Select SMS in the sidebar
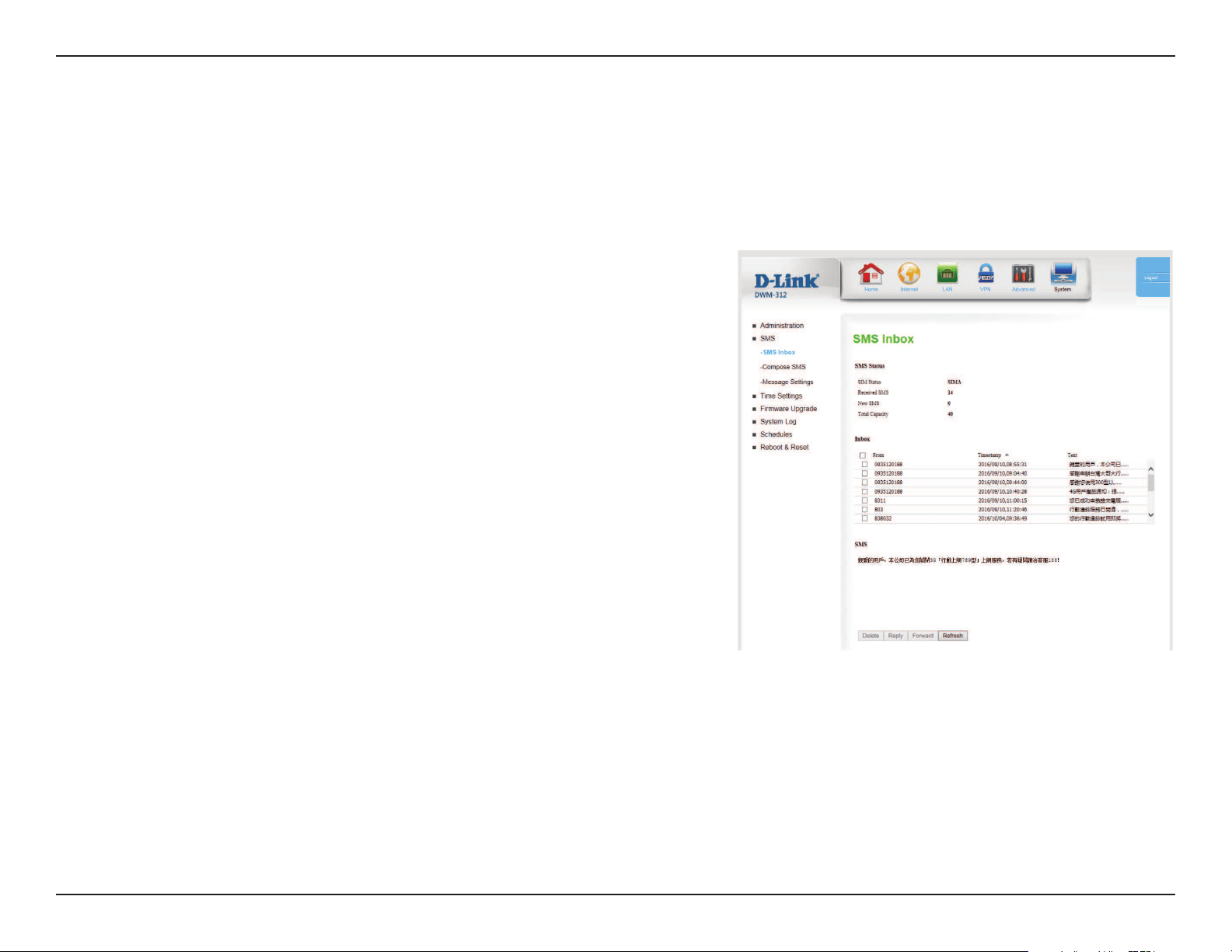 [x=767, y=339]
